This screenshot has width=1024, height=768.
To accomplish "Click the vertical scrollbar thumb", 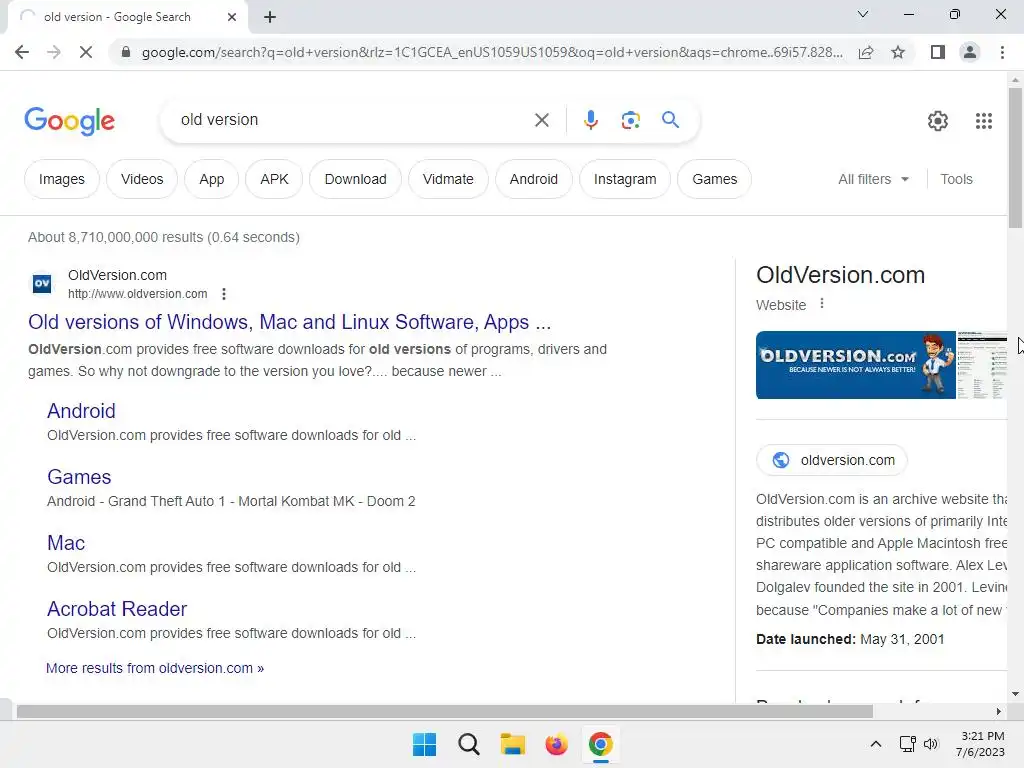I will point(1015,157).
